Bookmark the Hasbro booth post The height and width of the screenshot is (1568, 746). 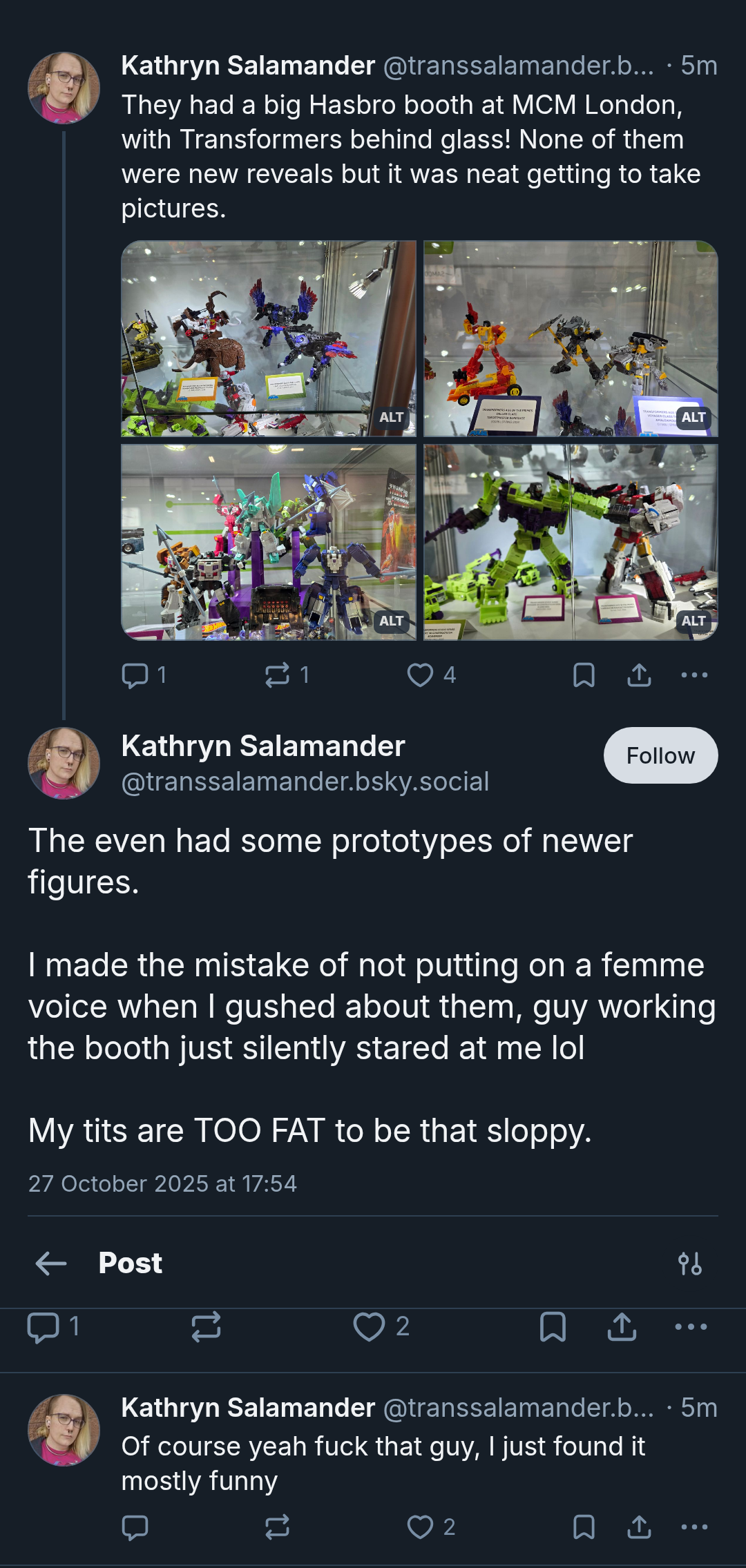[x=584, y=675]
